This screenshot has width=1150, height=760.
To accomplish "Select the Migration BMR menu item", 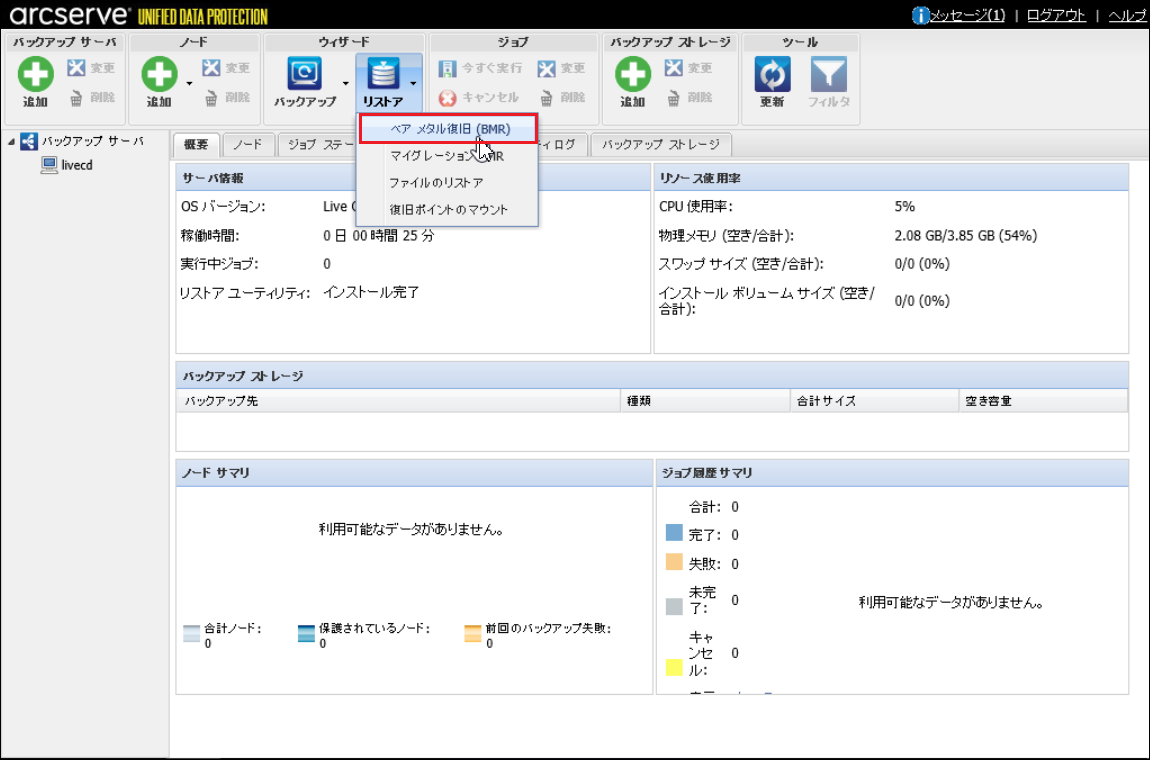I will (x=448, y=156).
